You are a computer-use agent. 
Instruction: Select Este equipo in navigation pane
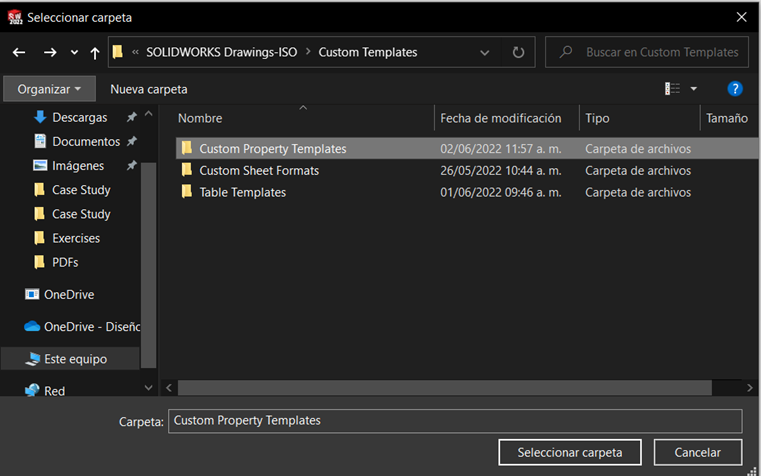[x=75, y=359]
